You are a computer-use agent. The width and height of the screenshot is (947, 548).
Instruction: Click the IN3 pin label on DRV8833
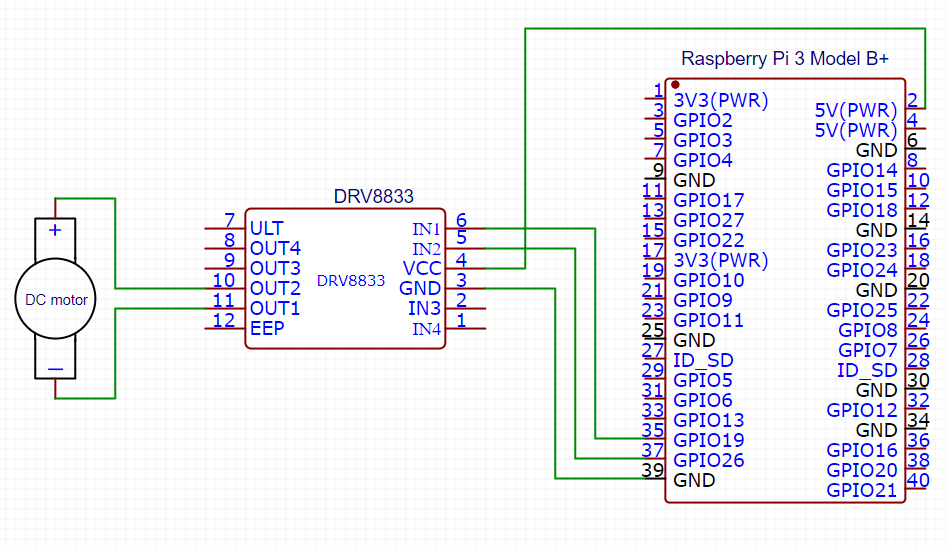click(425, 309)
